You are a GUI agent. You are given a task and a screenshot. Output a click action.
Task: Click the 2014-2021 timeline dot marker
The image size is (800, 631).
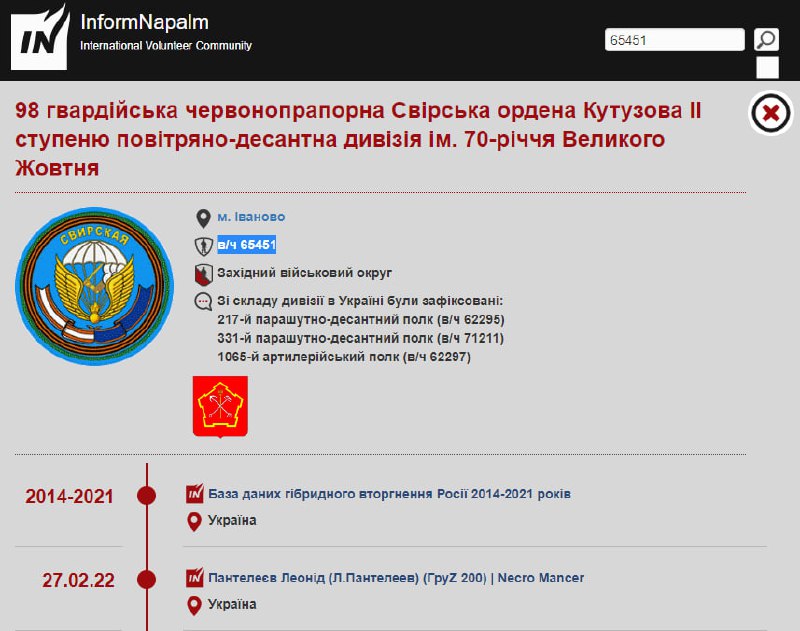click(147, 496)
